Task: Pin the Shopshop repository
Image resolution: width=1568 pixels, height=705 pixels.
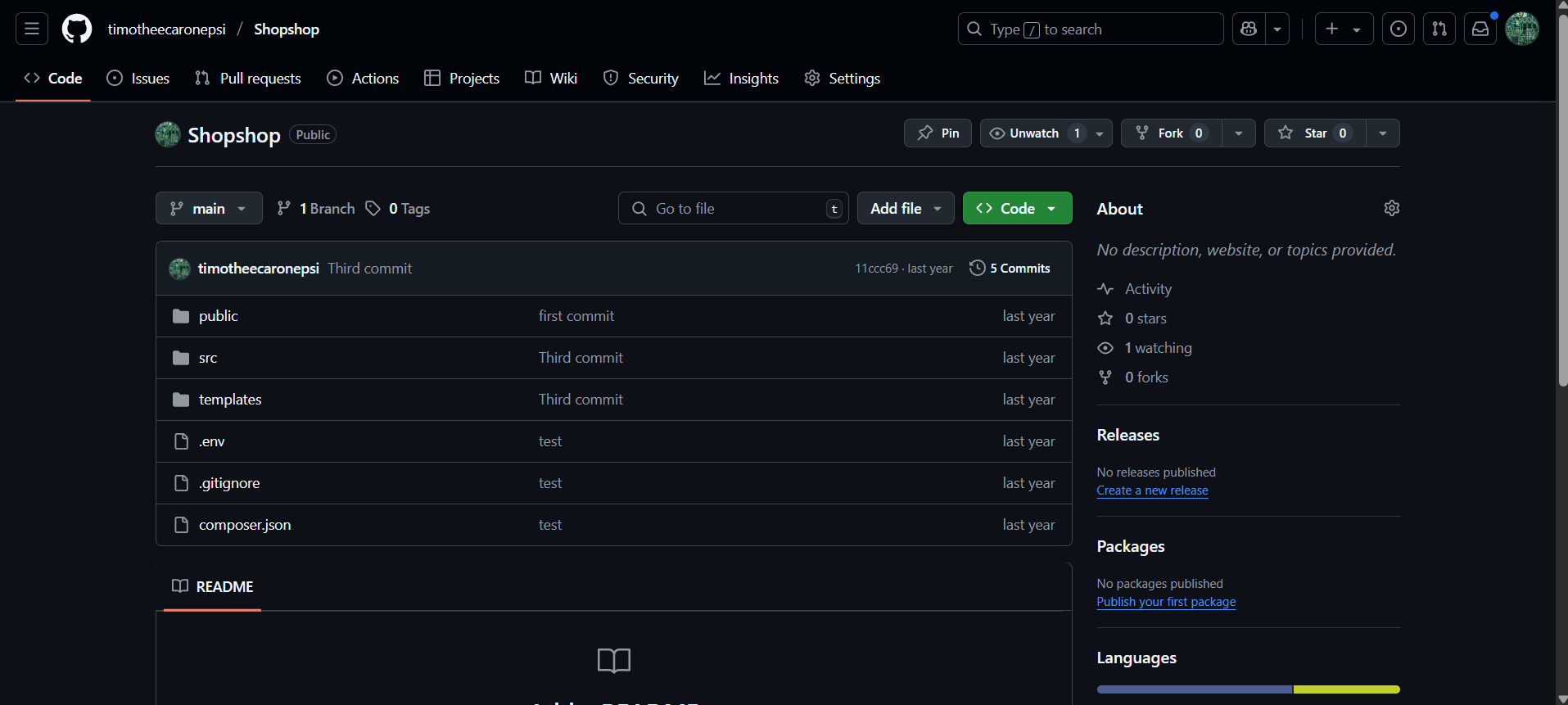Action: point(938,133)
